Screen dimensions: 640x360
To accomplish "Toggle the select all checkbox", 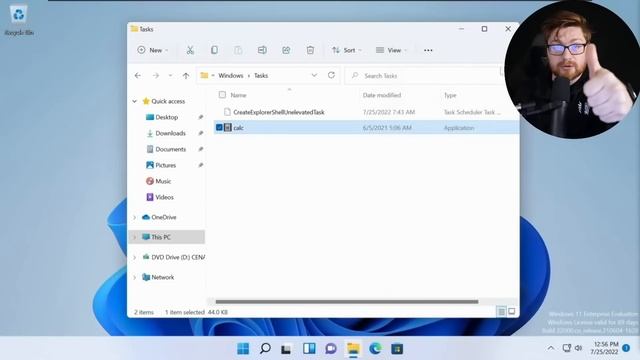I will coord(222,95).
